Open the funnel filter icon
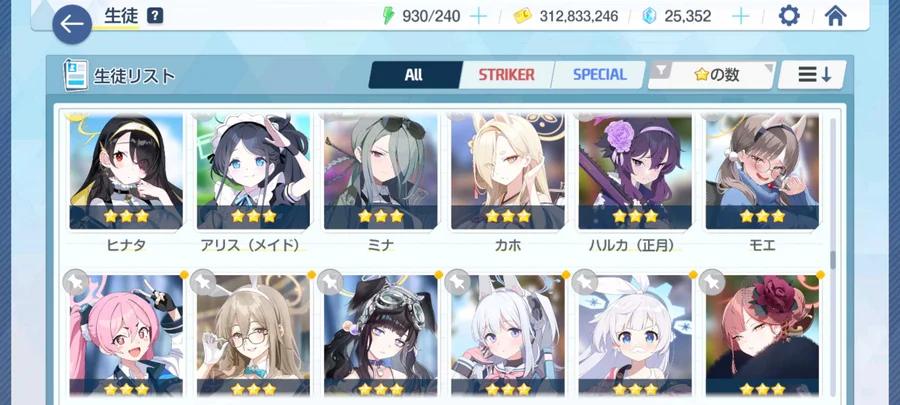 pos(662,71)
